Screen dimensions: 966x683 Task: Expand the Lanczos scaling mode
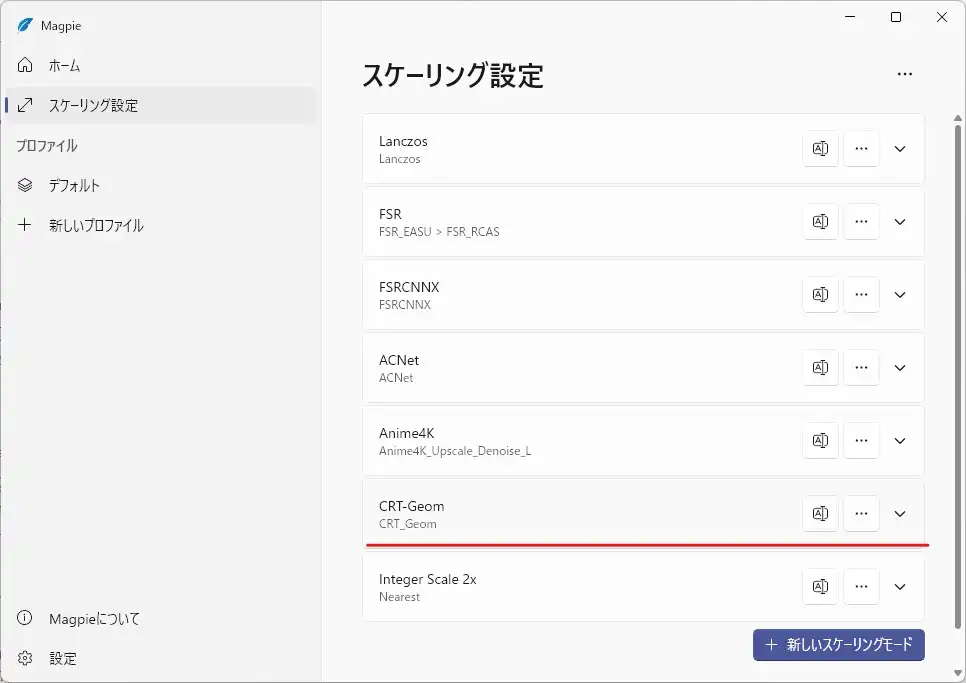[900, 148]
